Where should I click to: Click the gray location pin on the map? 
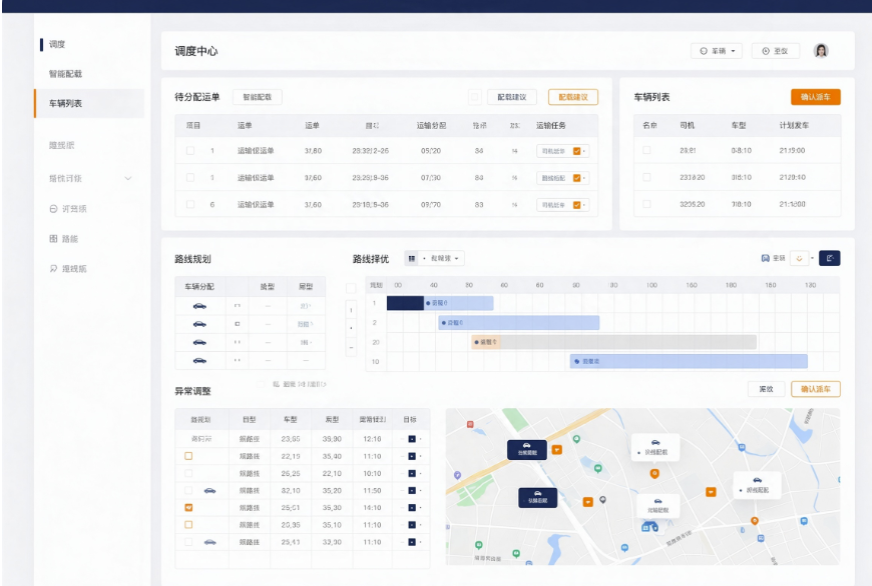pyautogui.click(x=603, y=500)
